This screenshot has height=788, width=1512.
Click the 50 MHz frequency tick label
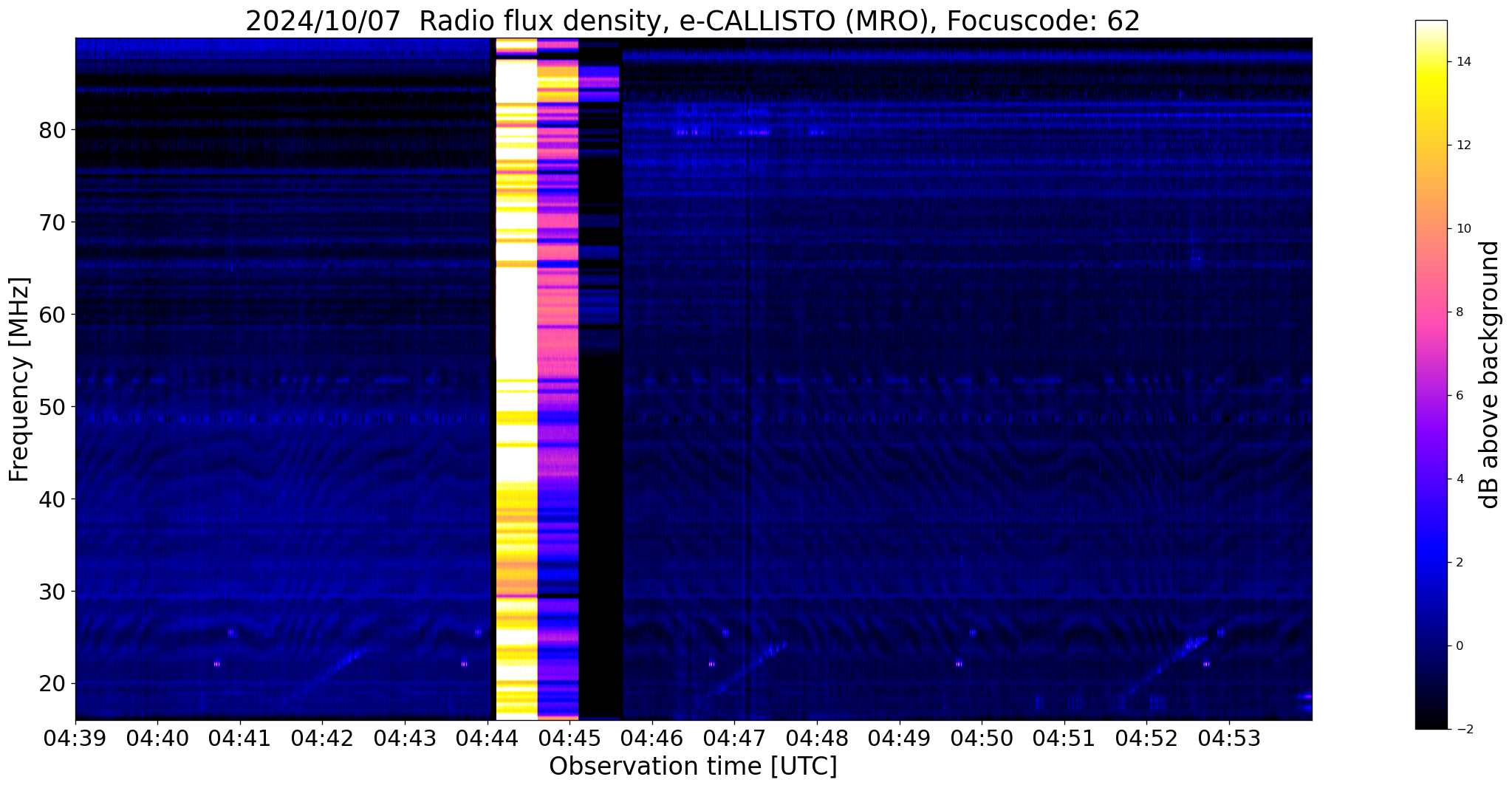pos(52,407)
